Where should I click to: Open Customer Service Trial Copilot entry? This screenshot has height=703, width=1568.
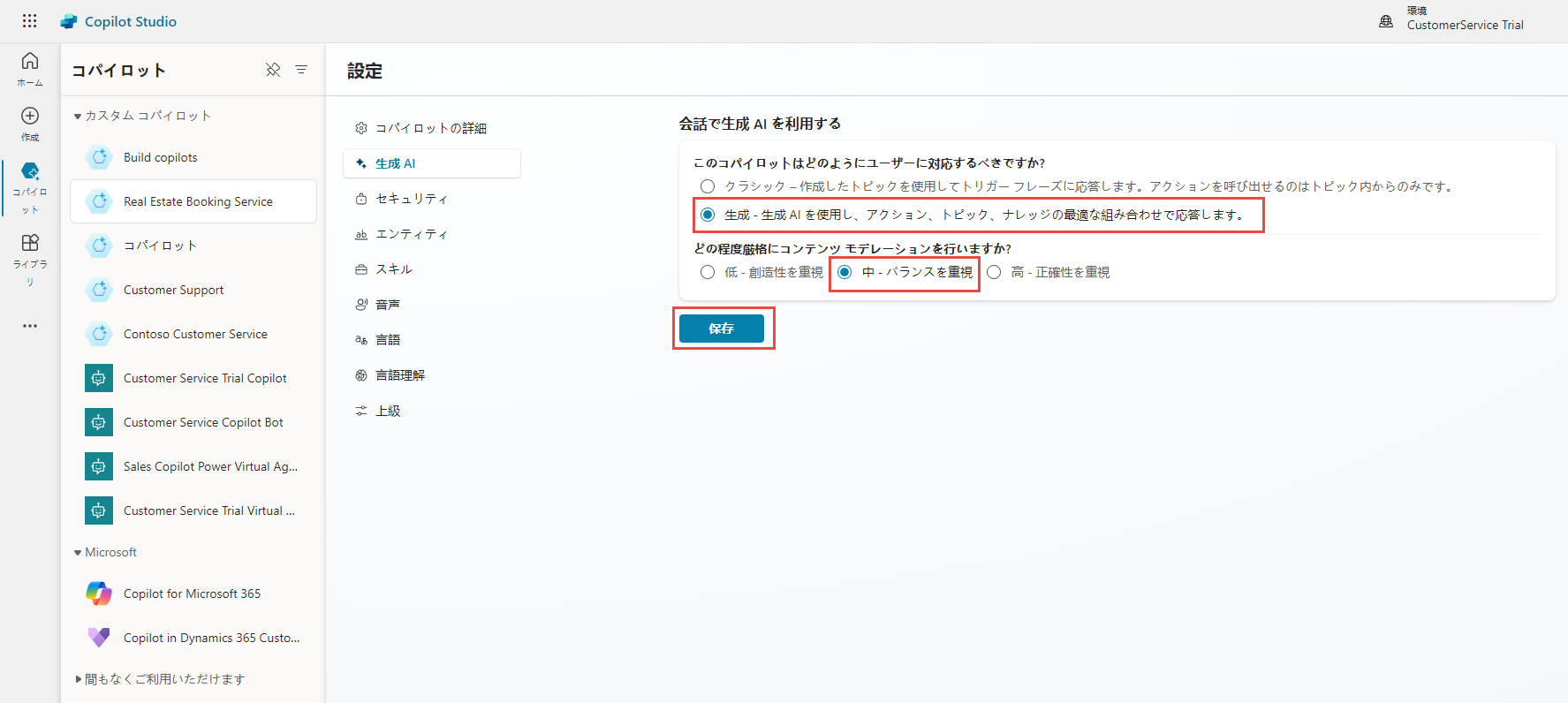pos(193,378)
